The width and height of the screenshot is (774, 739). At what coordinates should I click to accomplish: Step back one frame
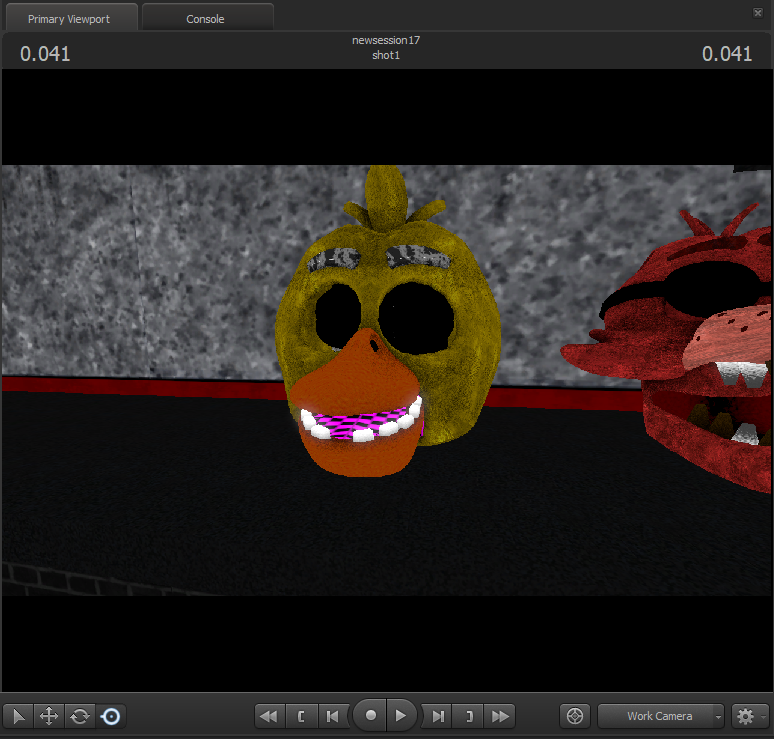pyautogui.click(x=333, y=716)
